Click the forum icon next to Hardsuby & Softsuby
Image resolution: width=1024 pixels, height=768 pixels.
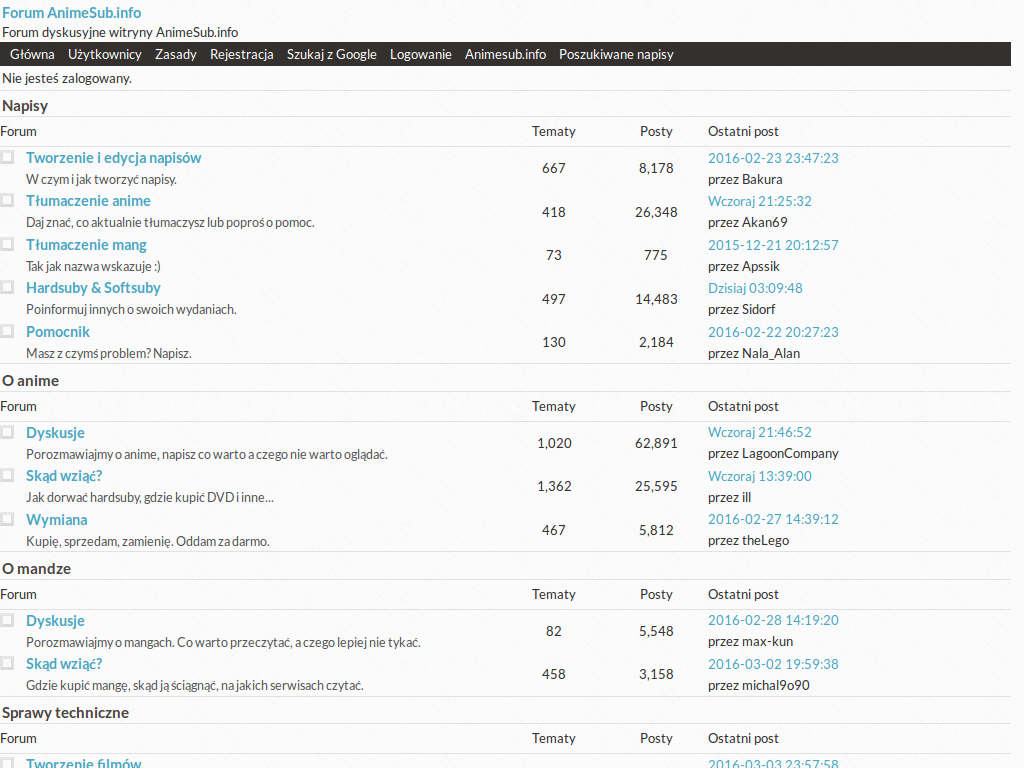pos(7,287)
